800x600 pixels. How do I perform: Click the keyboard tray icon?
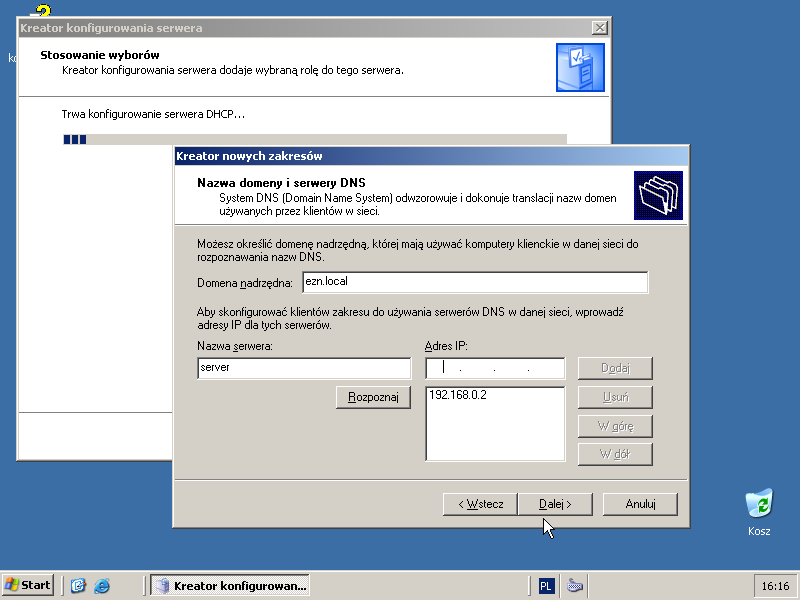coord(575,586)
